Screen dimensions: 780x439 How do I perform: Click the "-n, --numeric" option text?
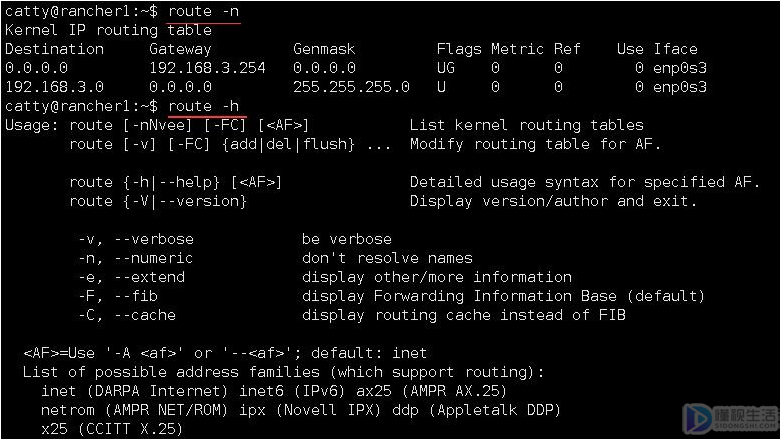point(135,258)
